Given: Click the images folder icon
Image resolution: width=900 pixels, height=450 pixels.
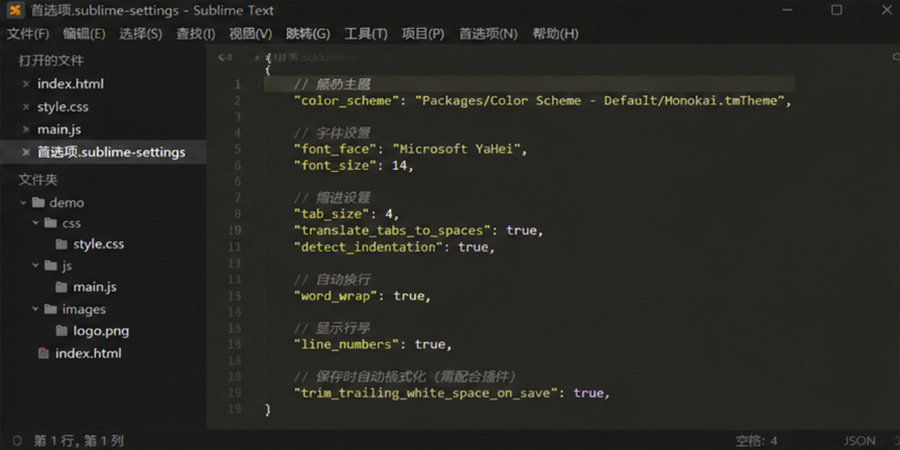Looking at the screenshot, I should [51, 309].
